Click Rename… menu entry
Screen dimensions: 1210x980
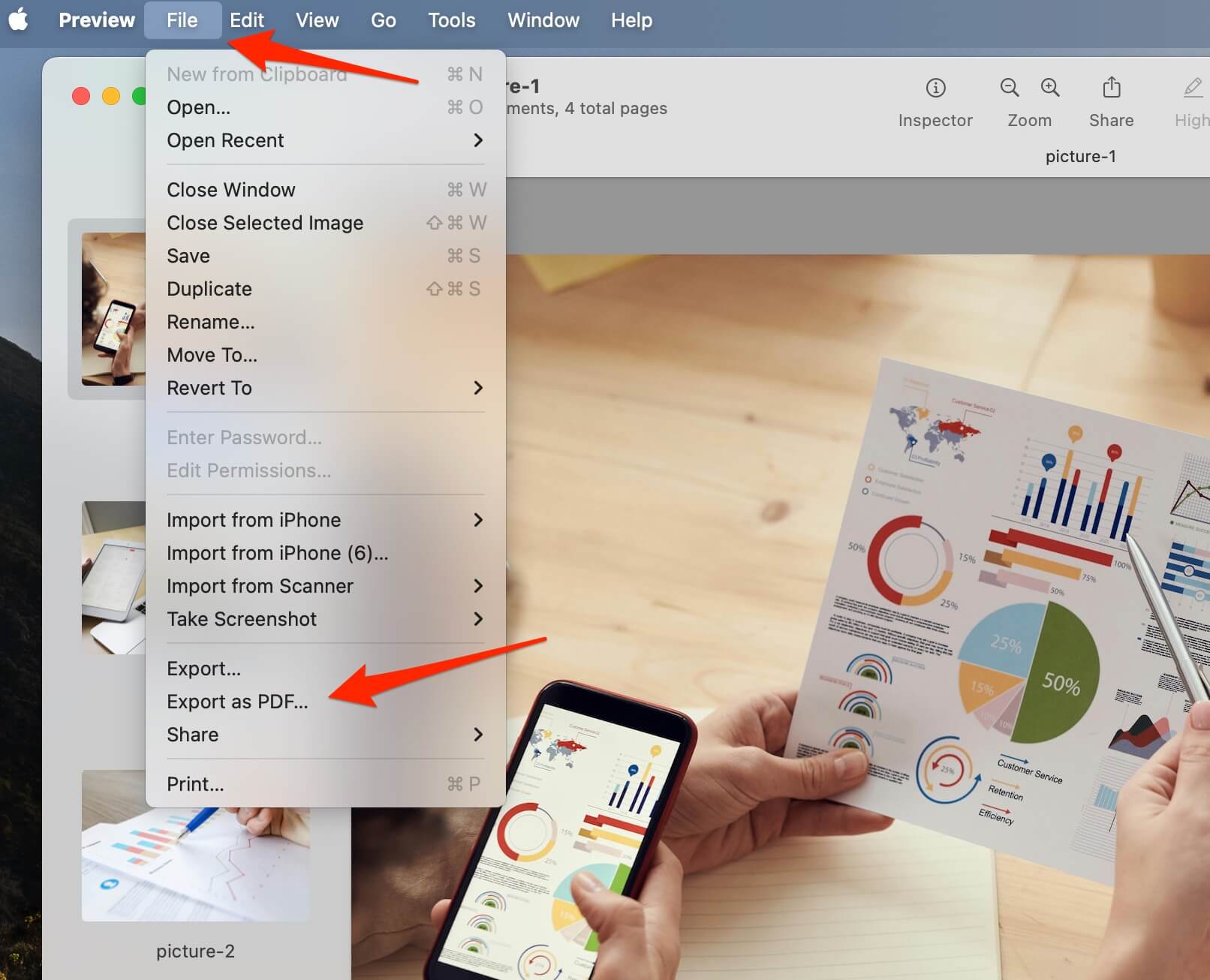click(211, 322)
